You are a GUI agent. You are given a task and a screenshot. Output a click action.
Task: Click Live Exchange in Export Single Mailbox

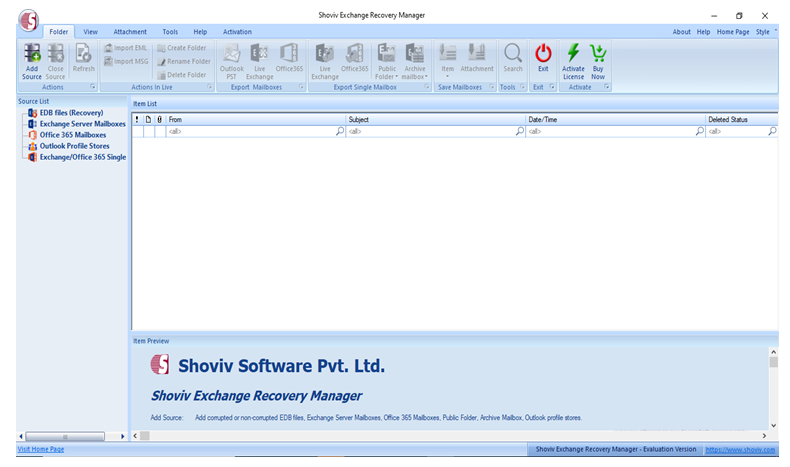click(325, 61)
